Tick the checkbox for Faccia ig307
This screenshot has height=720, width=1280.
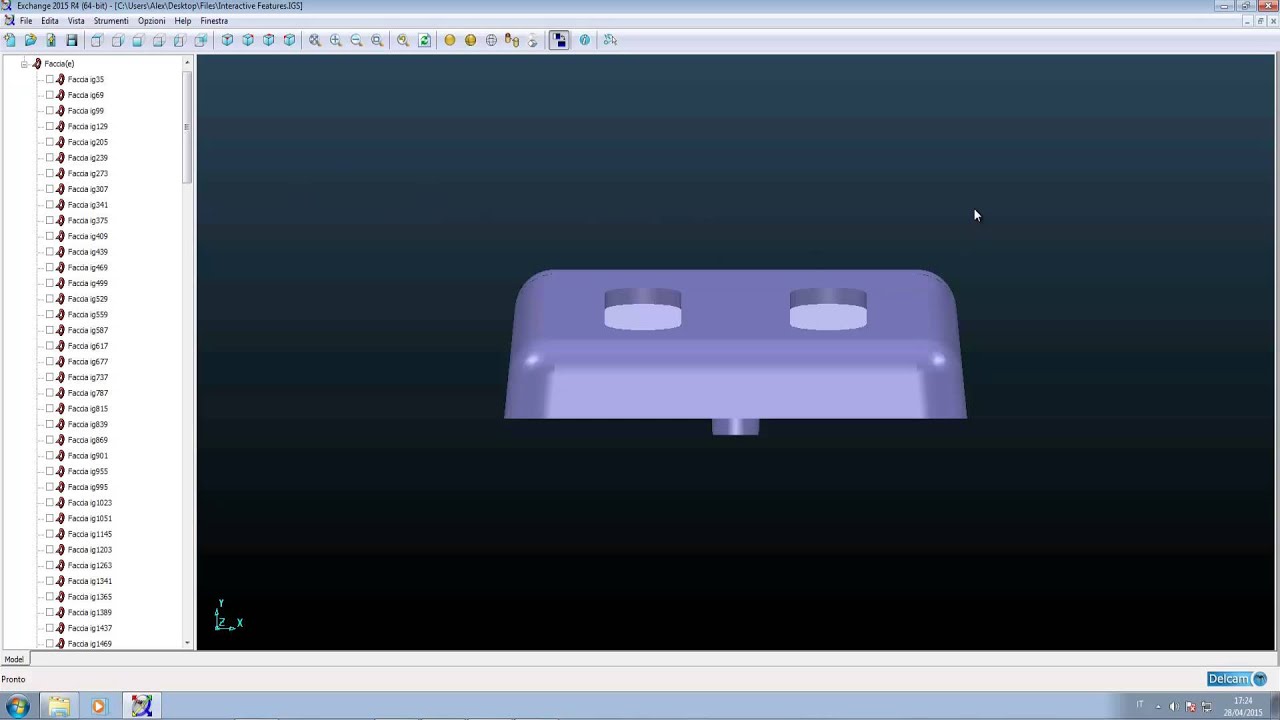point(50,189)
